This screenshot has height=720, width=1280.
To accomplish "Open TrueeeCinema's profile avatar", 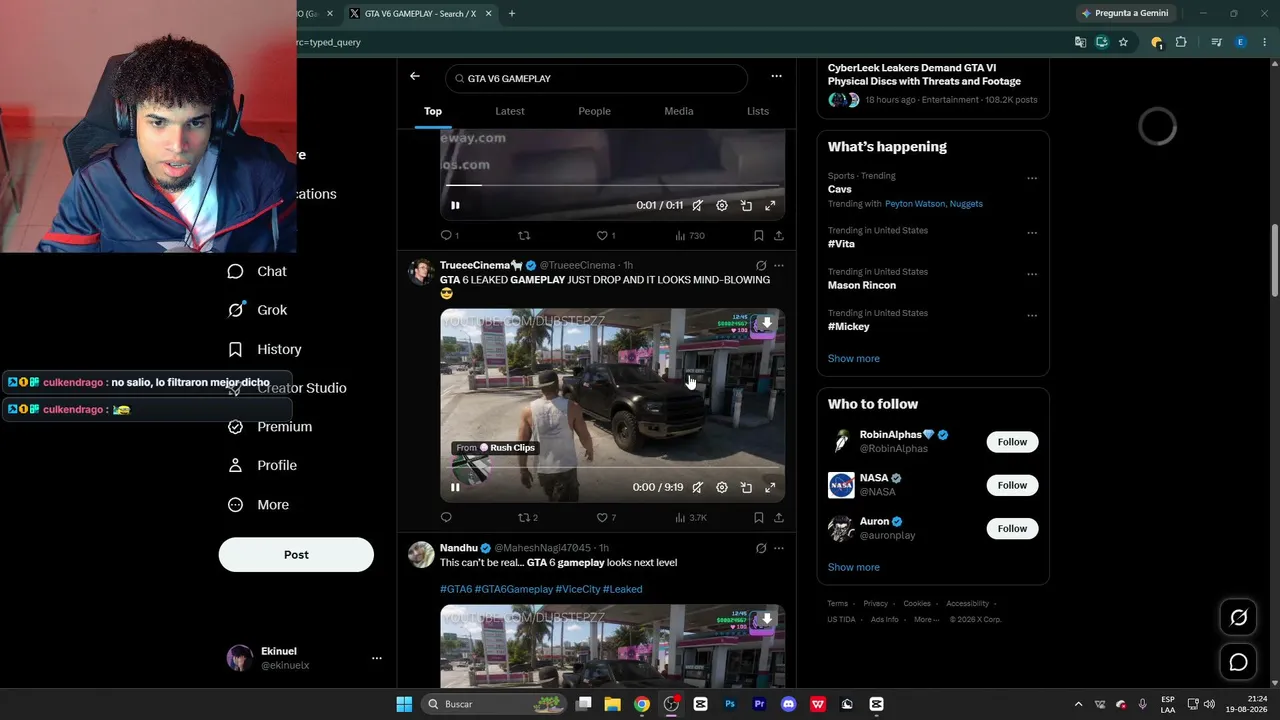I will click(421, 272).
